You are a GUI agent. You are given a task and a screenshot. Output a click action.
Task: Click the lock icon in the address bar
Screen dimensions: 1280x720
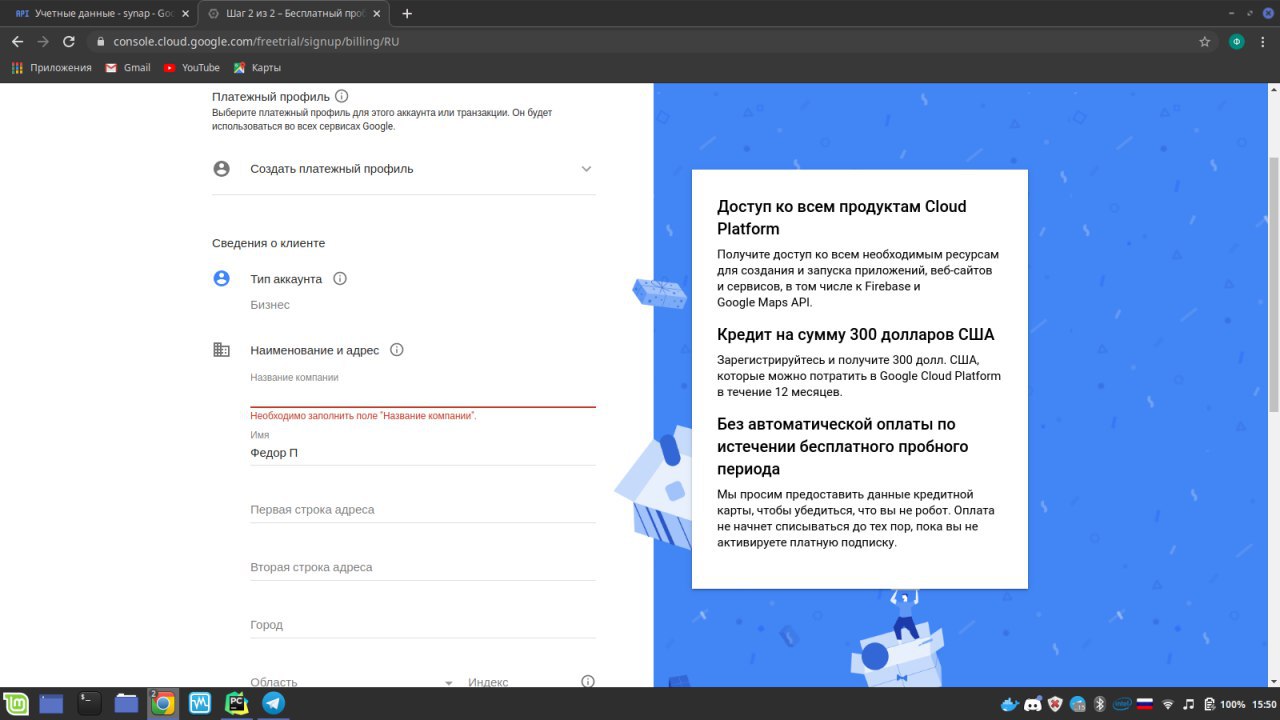(100, 42)
